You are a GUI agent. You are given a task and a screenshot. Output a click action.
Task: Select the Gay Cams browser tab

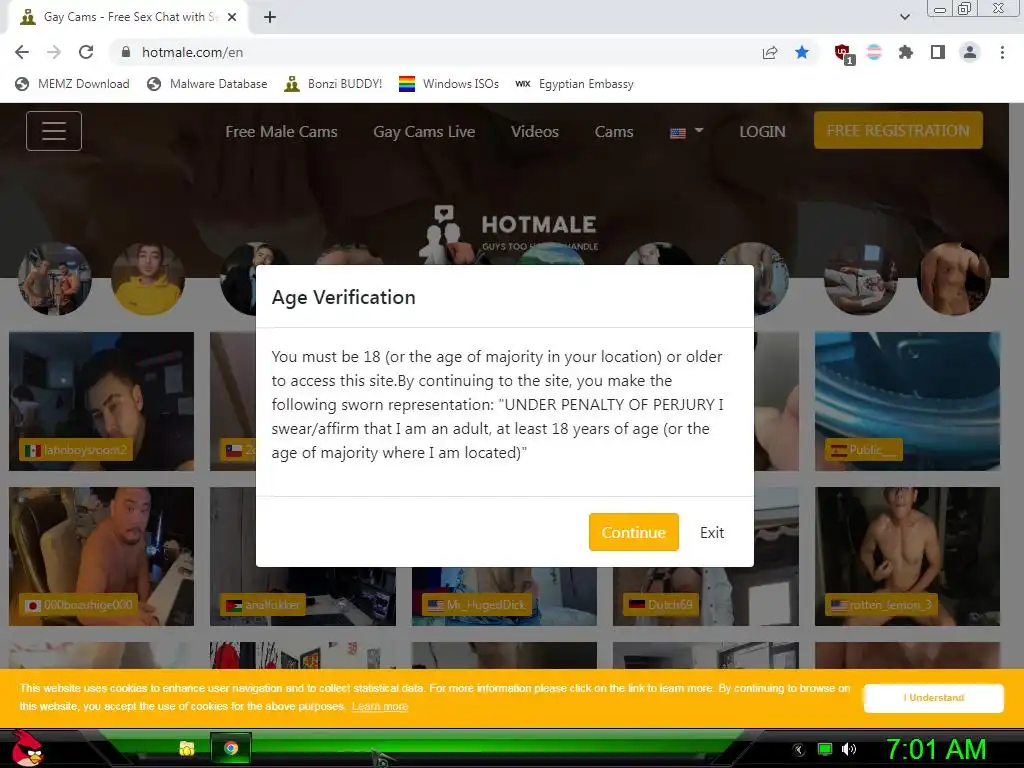(128, 17)
